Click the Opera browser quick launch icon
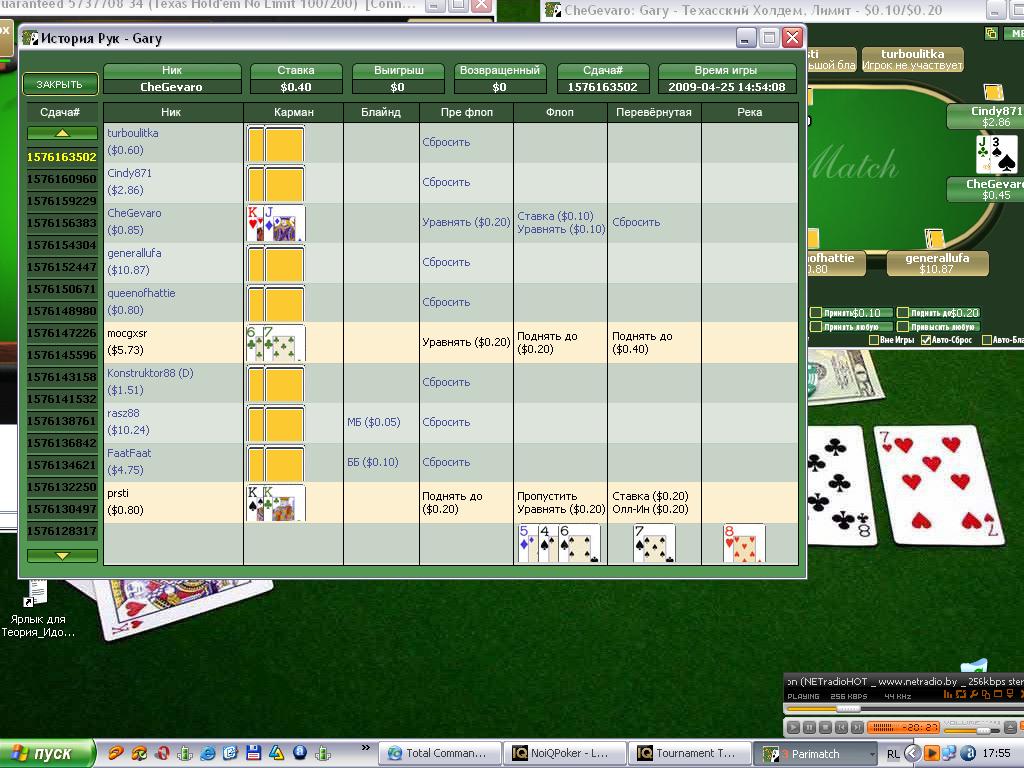1024x768 pixels. 162,753
